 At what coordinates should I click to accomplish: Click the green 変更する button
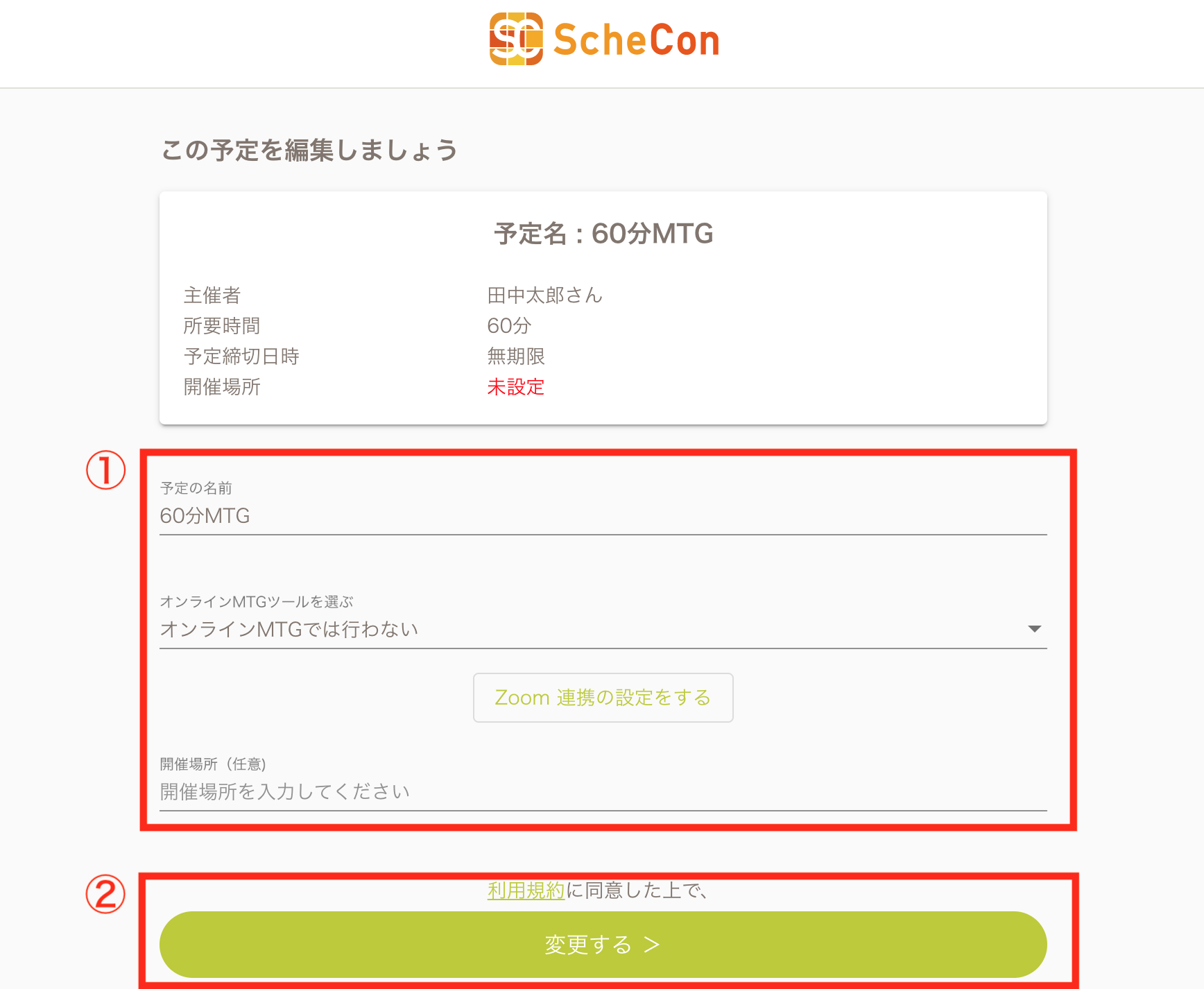(602, 945)
